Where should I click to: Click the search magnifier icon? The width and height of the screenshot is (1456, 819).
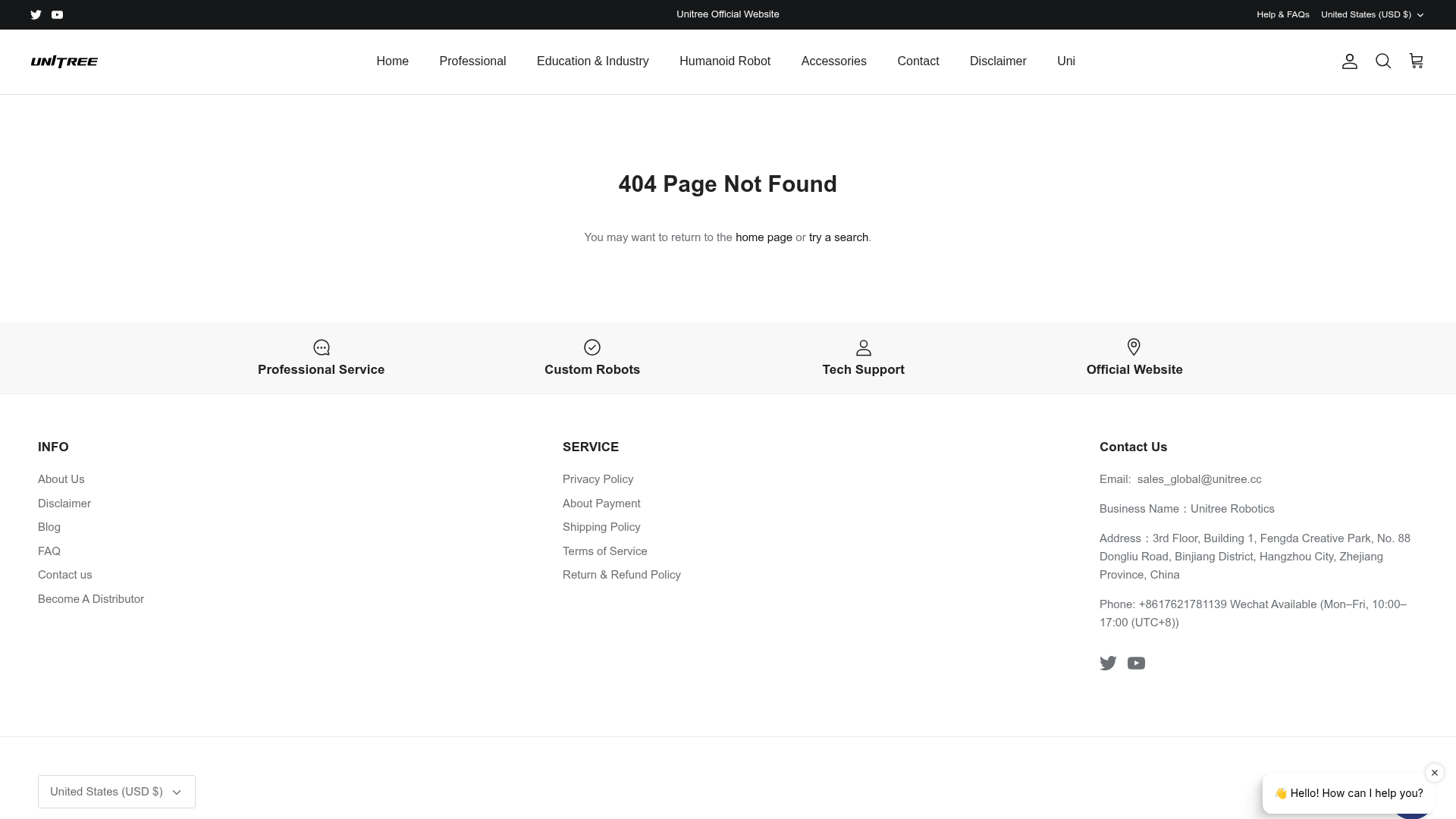[x=1382, y=61]
